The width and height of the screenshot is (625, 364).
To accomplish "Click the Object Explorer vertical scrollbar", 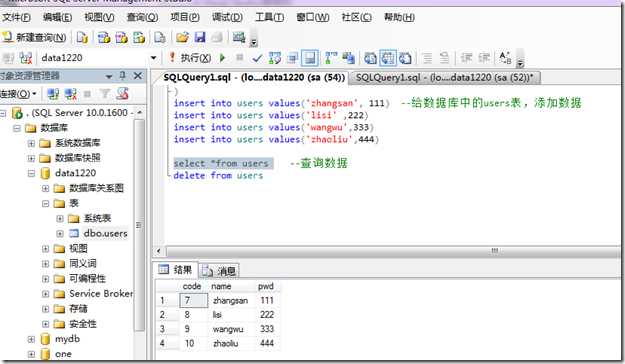I will 139,225.
